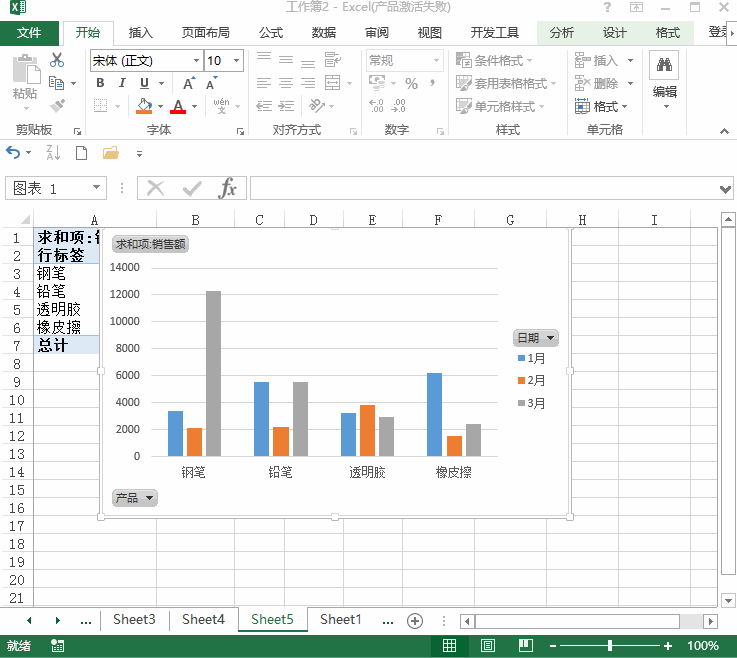Click the phonetic guide wén icon
Screen dimensions: 737x658
[x=221, y=106]
